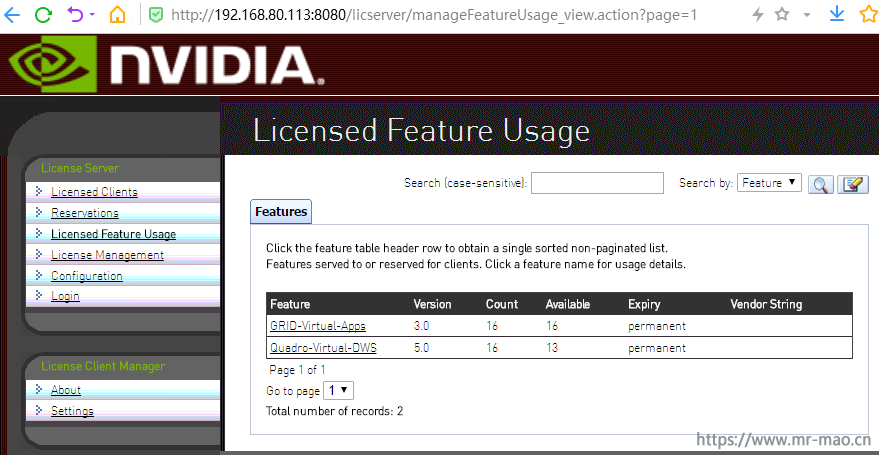Focus the case-sensitive search field
Viewport: 879px width, 455px height.
597,183
